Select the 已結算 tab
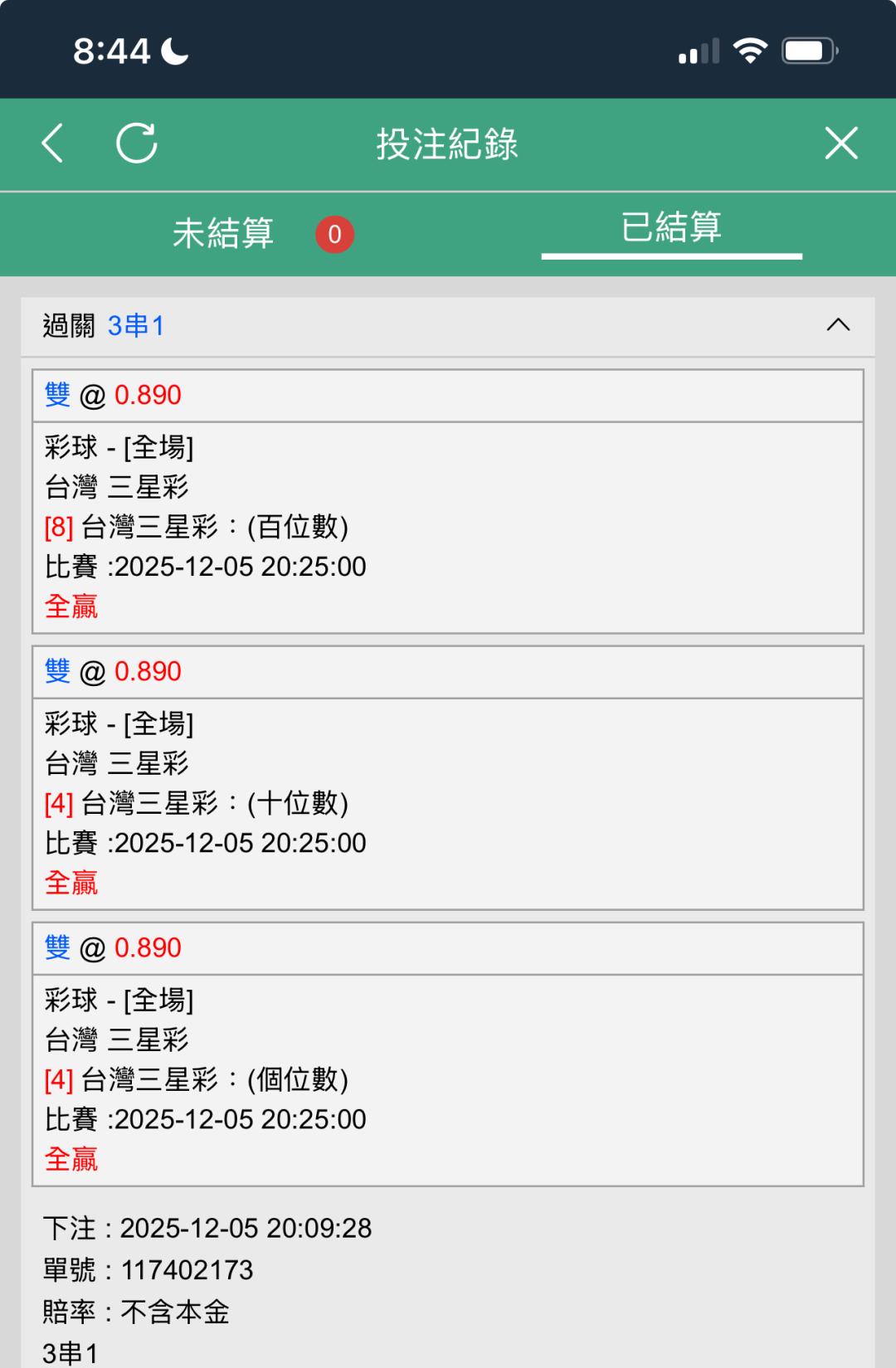The image size is (896, 1368). point(671,228)
